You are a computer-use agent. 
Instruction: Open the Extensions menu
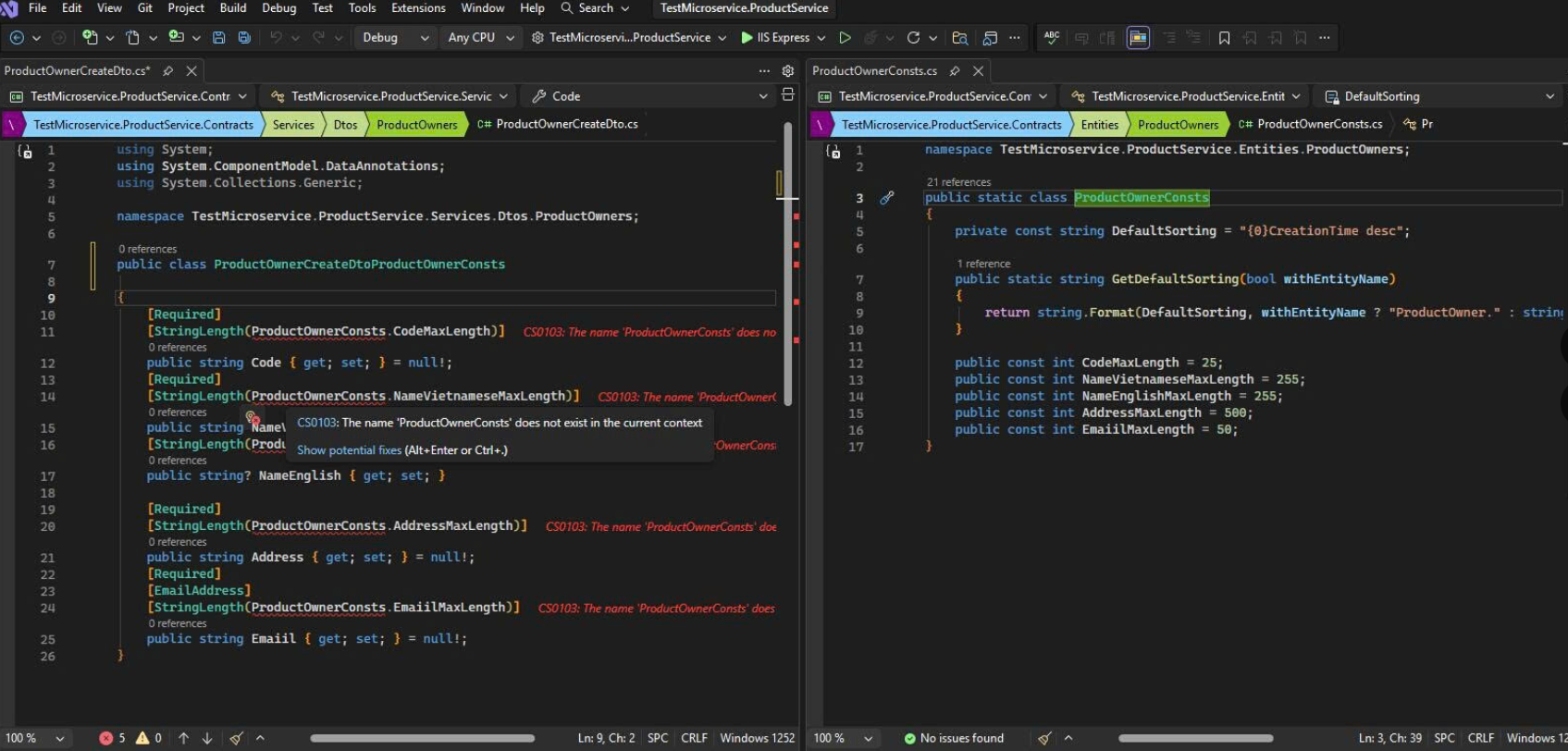[418, 8]
